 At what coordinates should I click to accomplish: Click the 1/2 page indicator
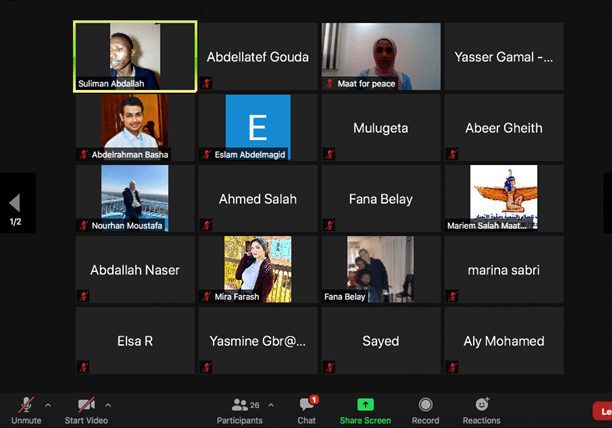point(15,222)
